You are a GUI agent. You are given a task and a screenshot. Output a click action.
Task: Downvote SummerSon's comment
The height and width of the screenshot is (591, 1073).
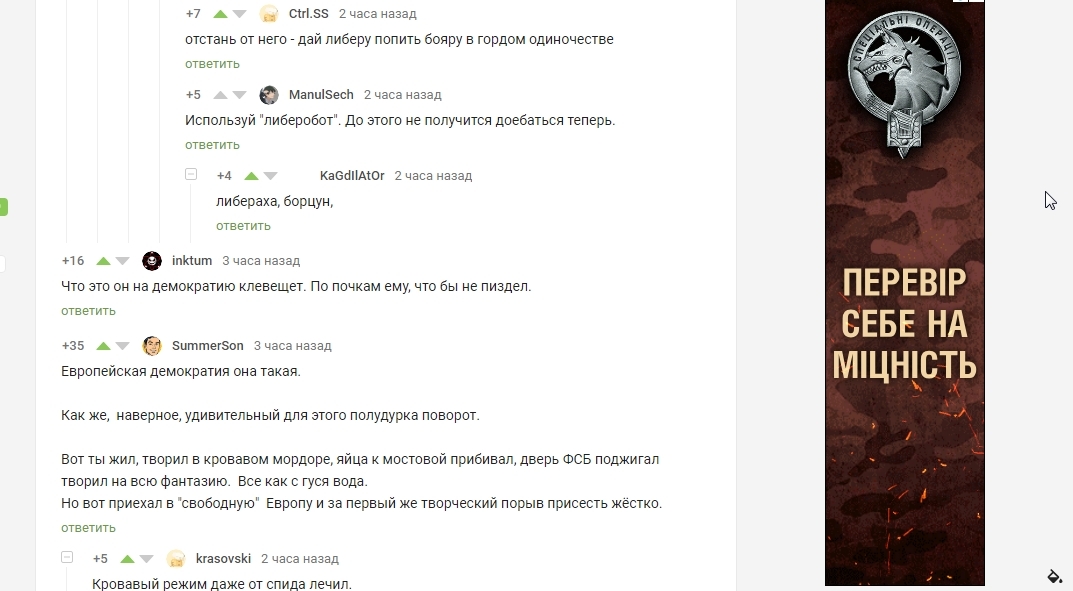[x=122, y=346]
